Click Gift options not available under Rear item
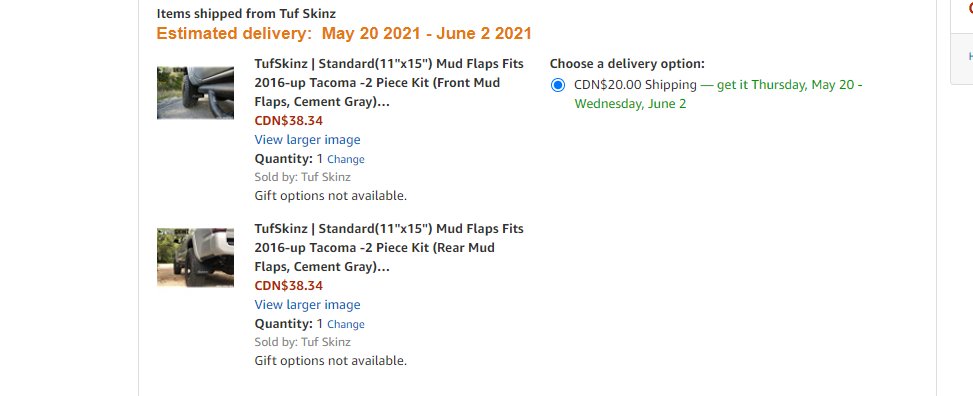 tap(331, 361)
